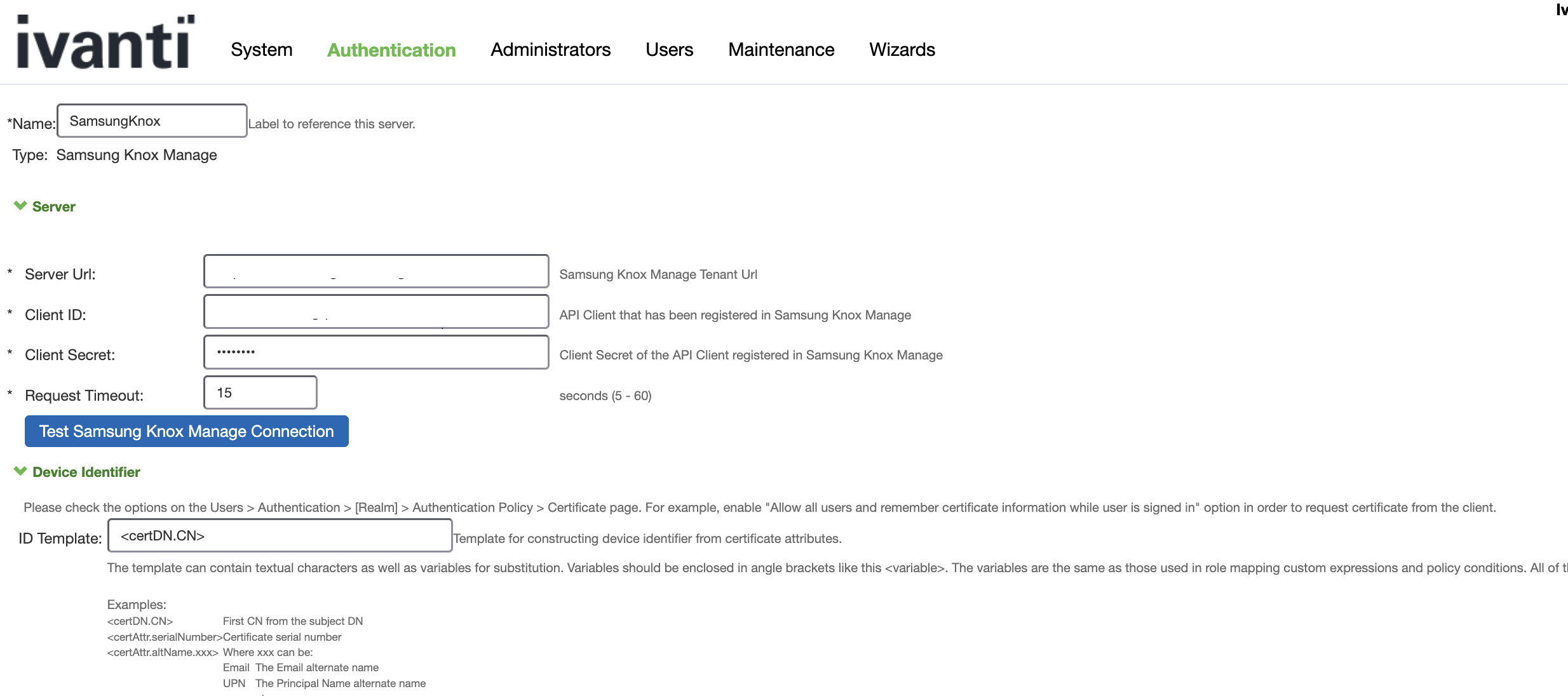Open the Wizards menu
1568x696 pixels.
pos(902,50)
